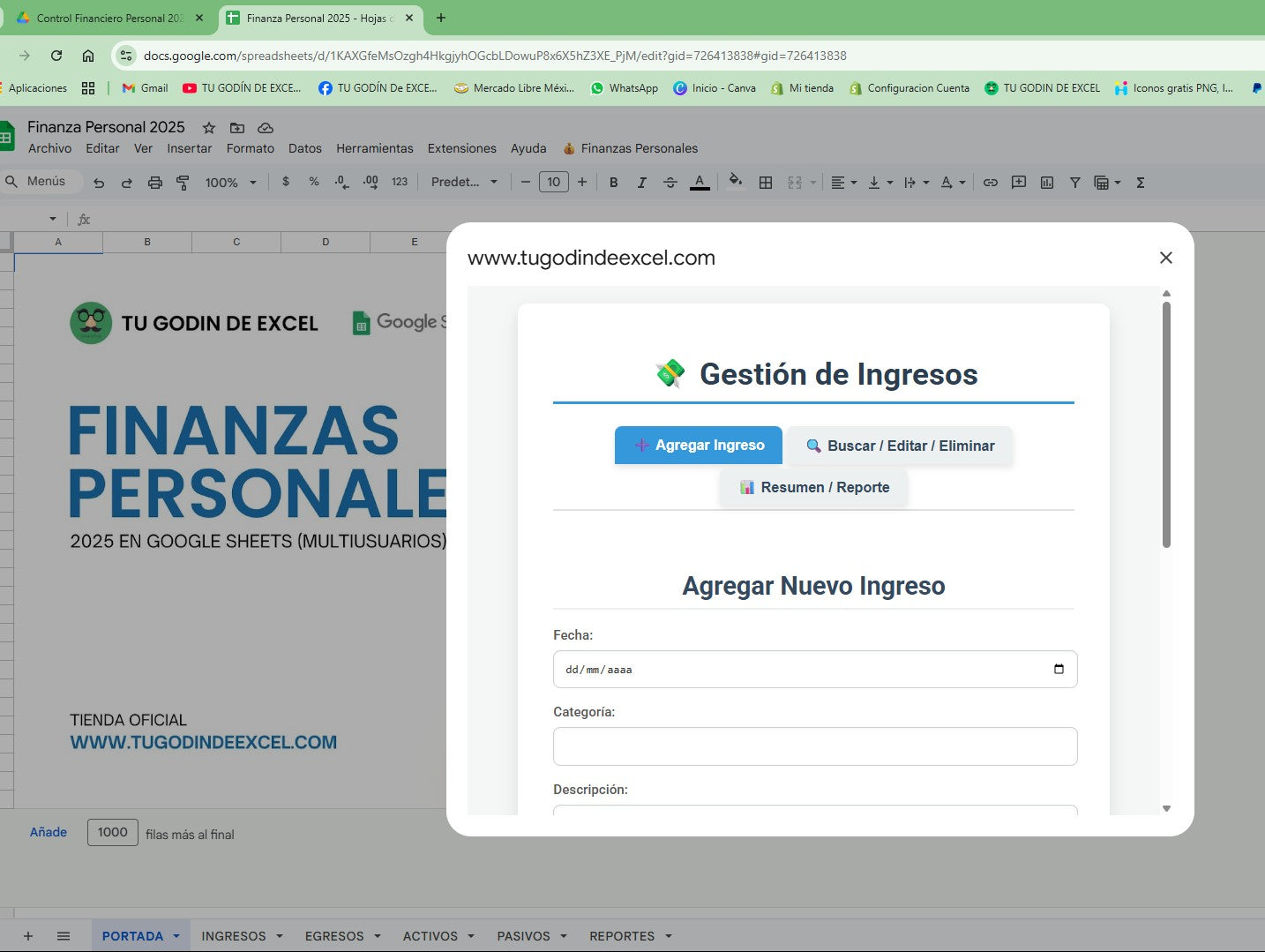The width and height of the screenshot is (1265, 952).
Task: Click the Fecha date input field
Action: pyautogui.click(x=794, y=669)
